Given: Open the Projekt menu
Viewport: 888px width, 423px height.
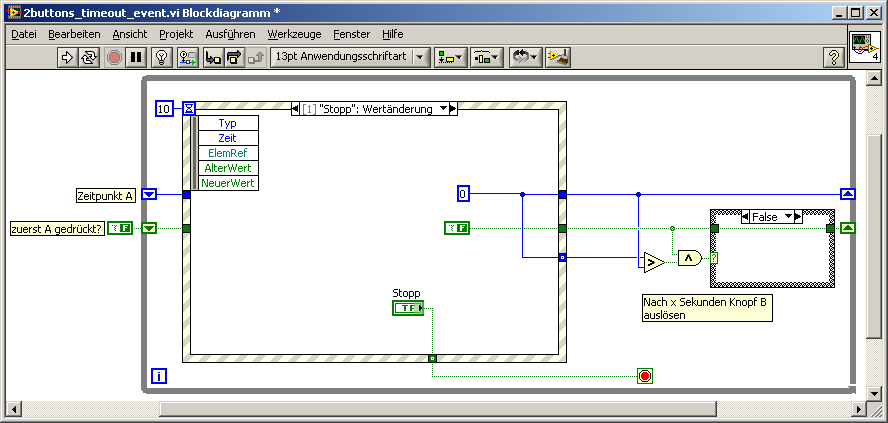Looking at the screenshot, I should 176,34.
